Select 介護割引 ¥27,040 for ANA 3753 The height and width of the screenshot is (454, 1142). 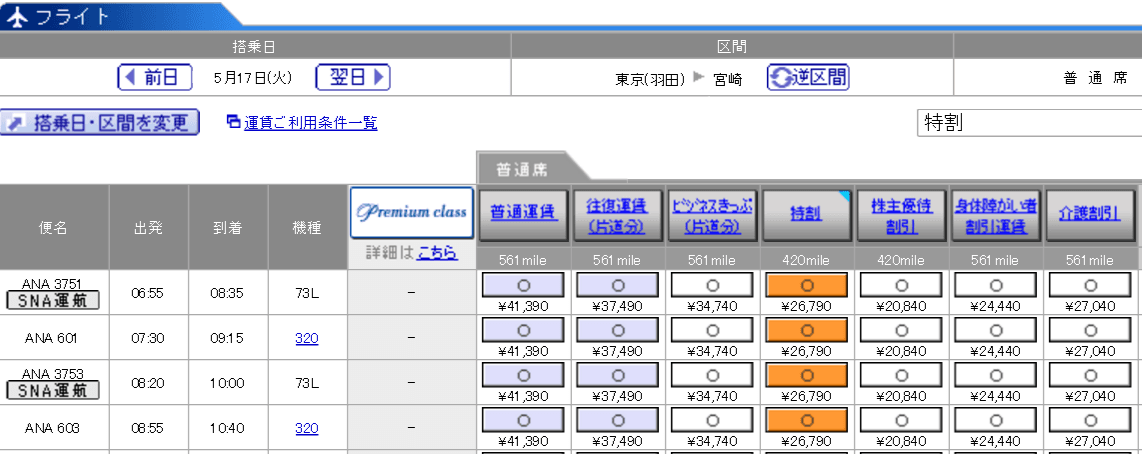coord(1090,376)
